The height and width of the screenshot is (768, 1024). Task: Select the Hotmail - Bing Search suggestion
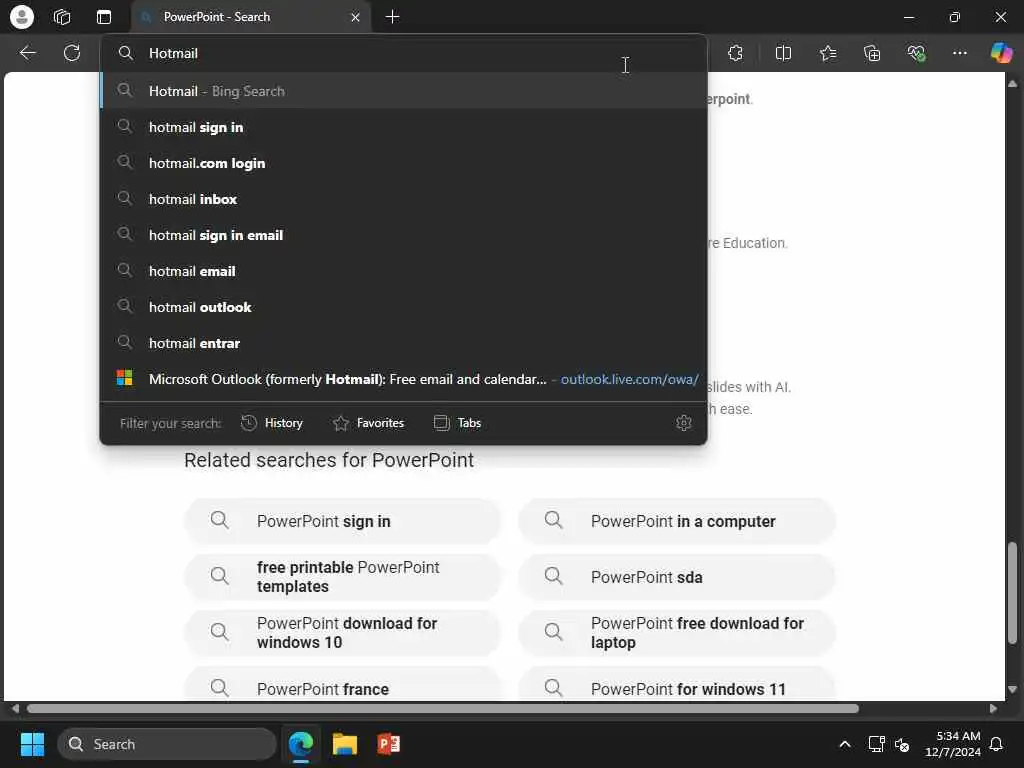(x=404, y=91)
